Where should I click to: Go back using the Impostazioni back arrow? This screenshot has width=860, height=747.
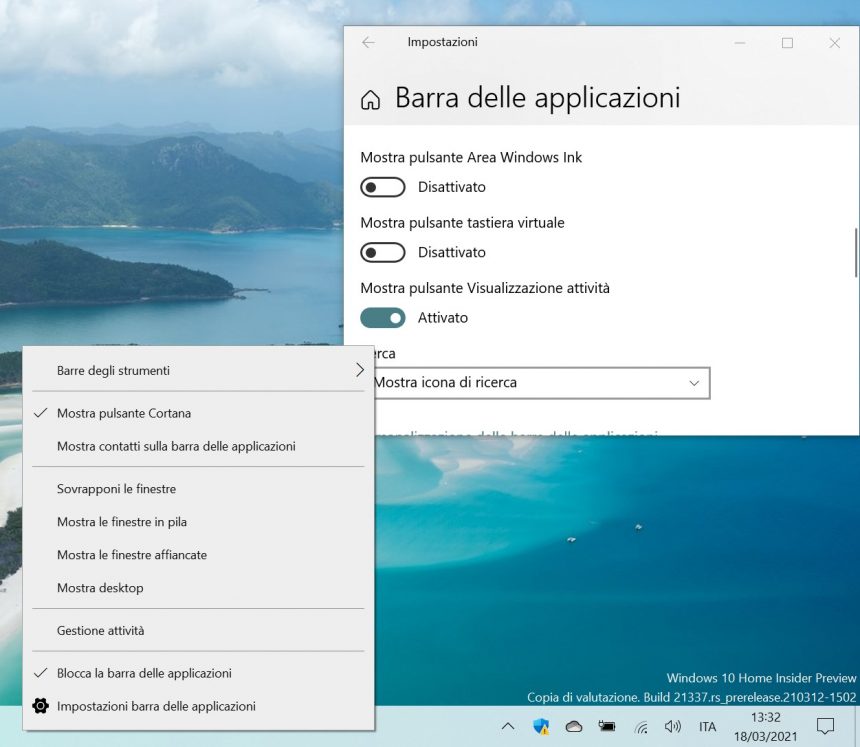point(368,42)
